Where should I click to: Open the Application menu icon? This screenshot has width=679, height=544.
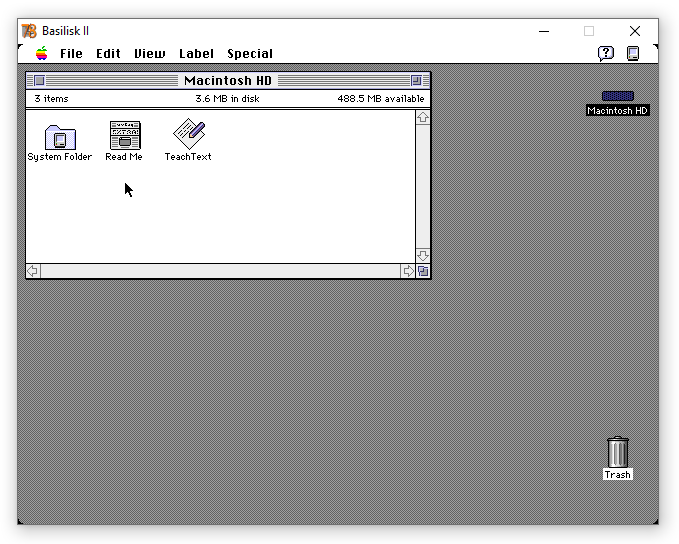[x=633, y=53]
